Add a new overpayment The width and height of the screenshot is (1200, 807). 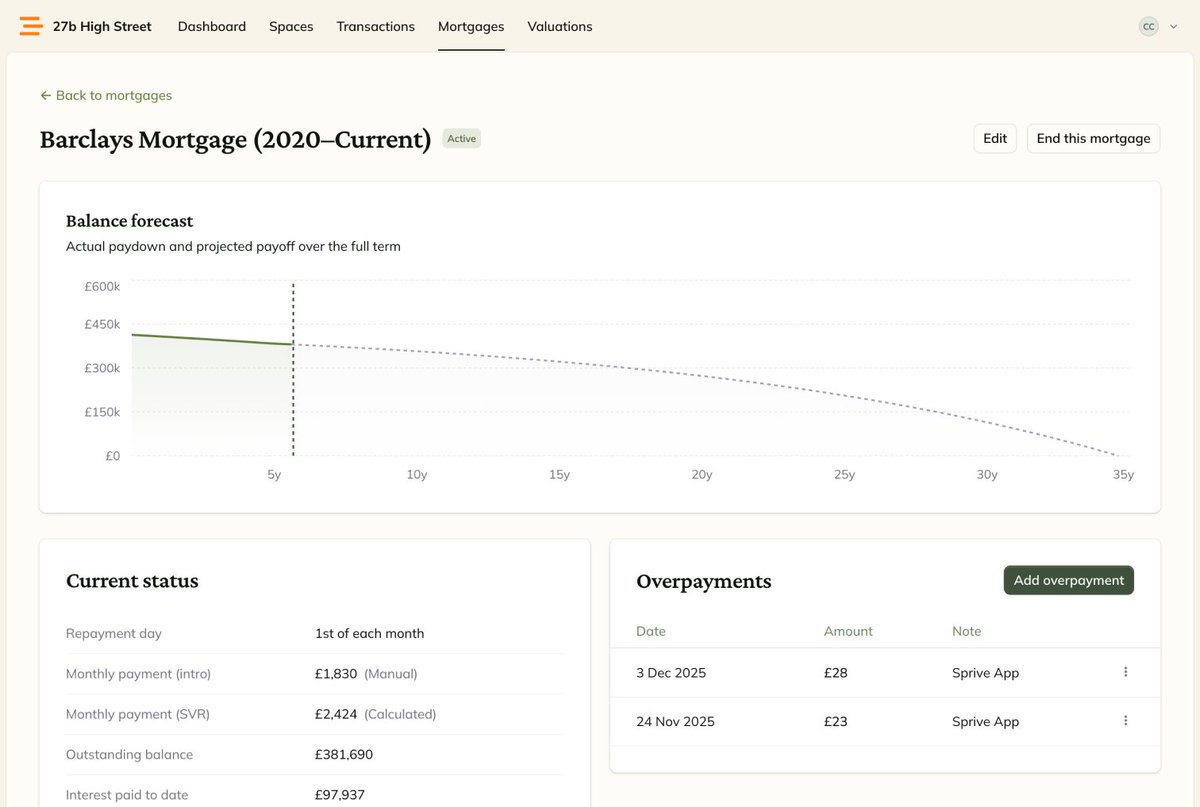[x=1069, y=580]
